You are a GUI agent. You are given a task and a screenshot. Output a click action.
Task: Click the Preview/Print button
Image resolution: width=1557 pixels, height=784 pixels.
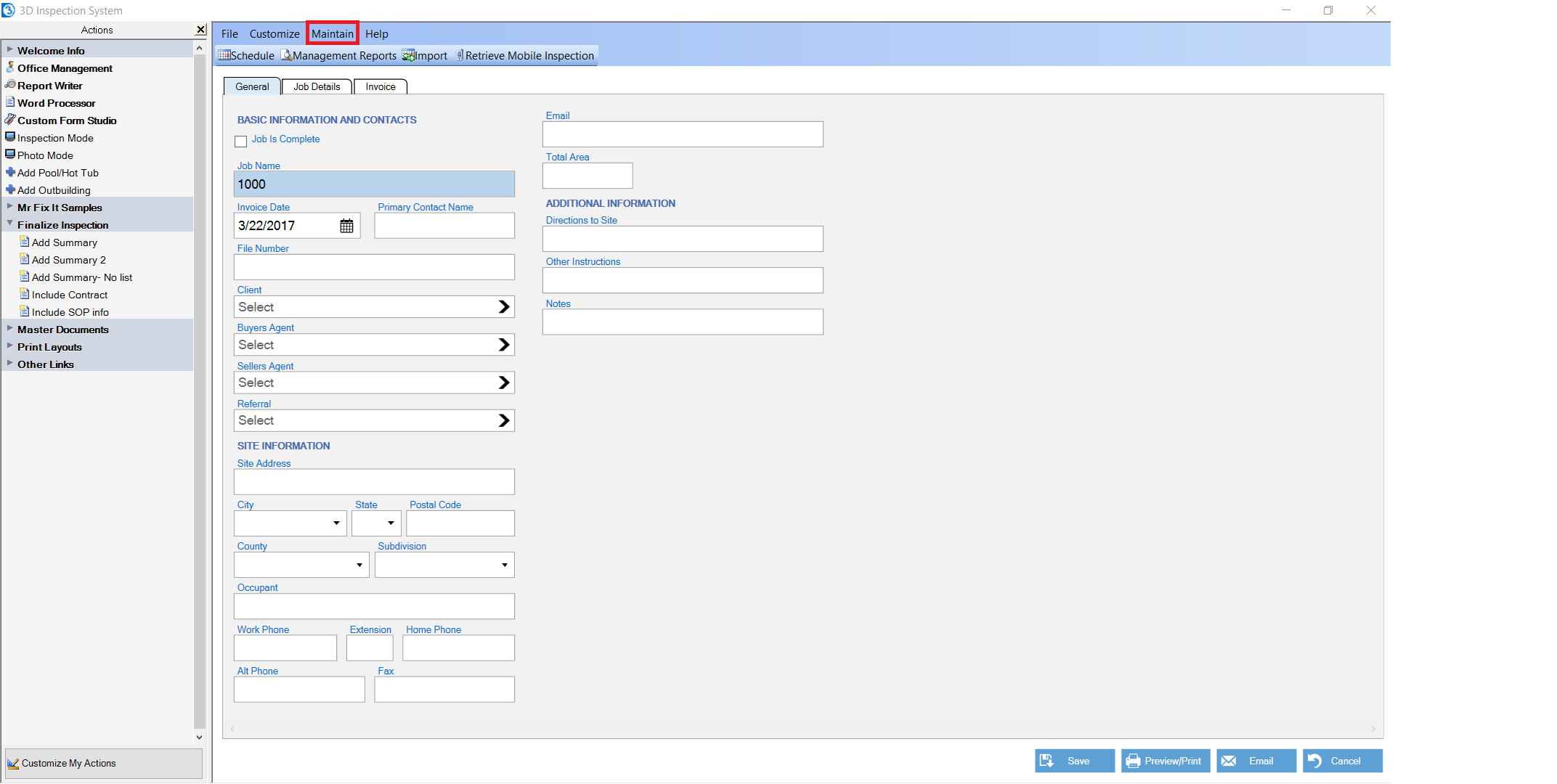[1166, 761]
